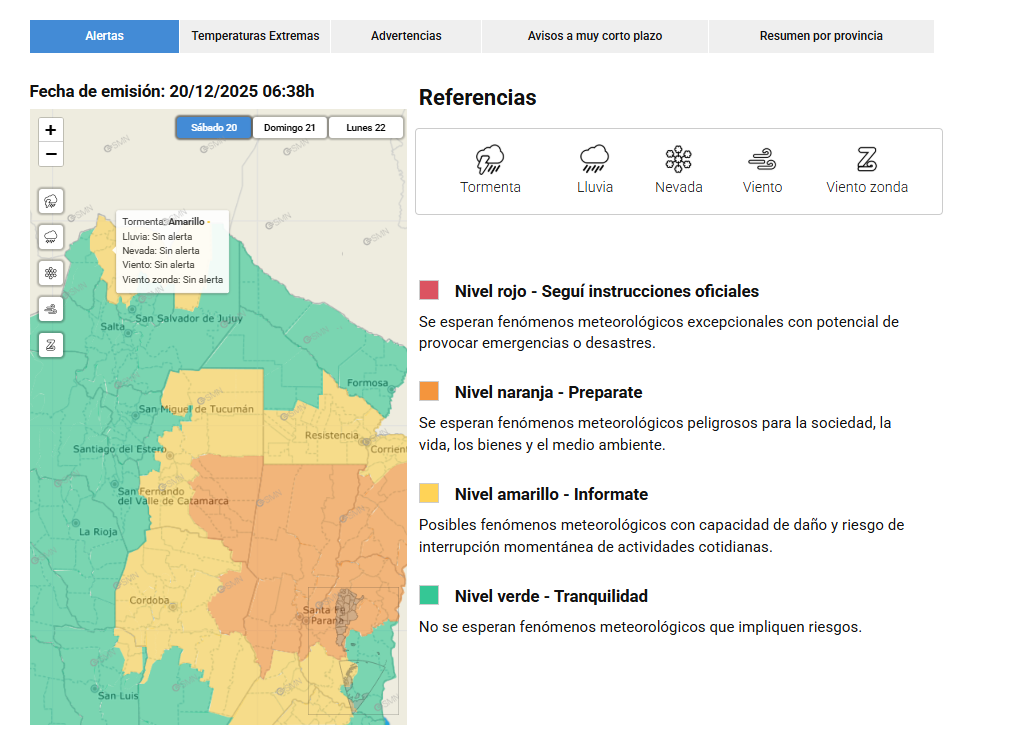Go to the Avisos a muy corto plazo tab
This screenshot has height=729, width=1017.
[x=595, y=36]
